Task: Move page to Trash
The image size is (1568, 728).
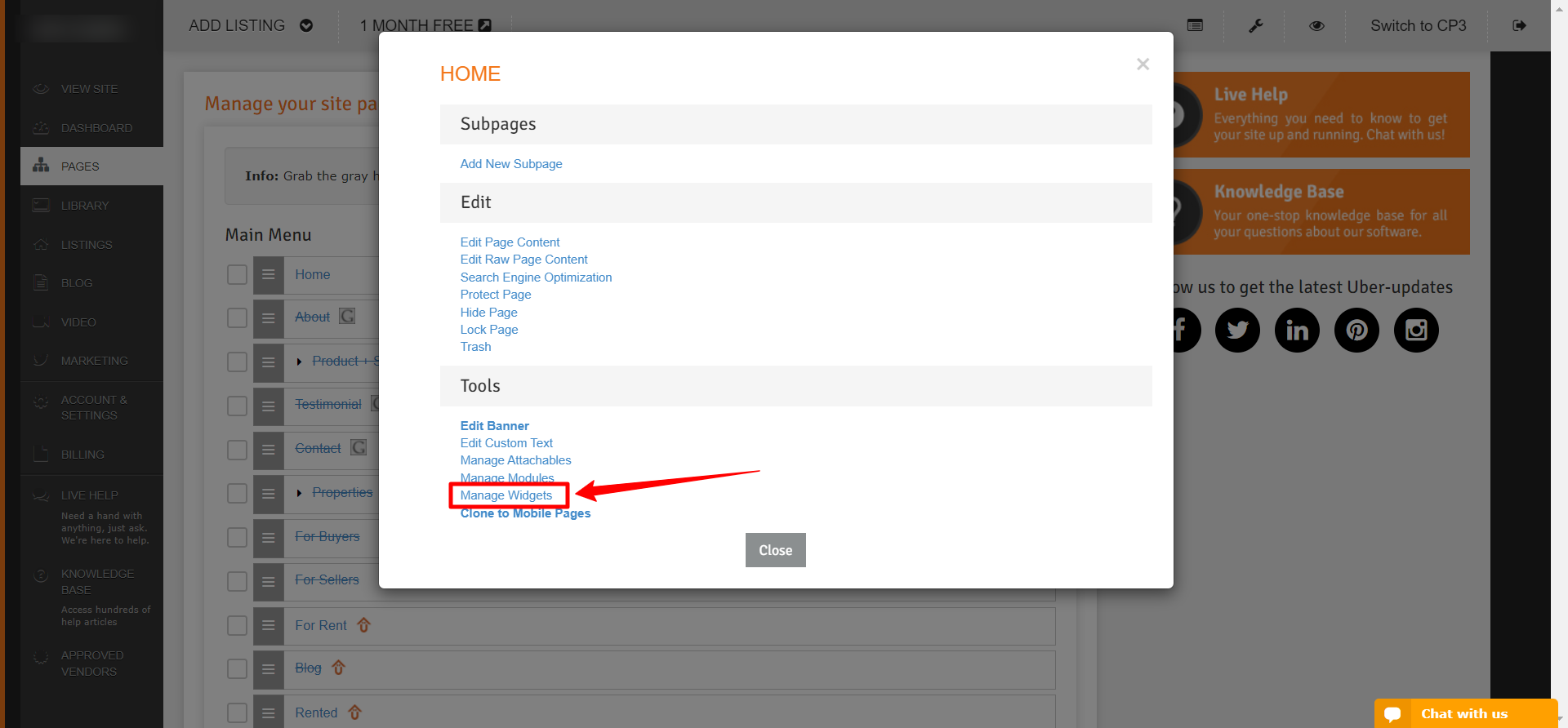Action: pyautogui.click(x=475, y=347)
